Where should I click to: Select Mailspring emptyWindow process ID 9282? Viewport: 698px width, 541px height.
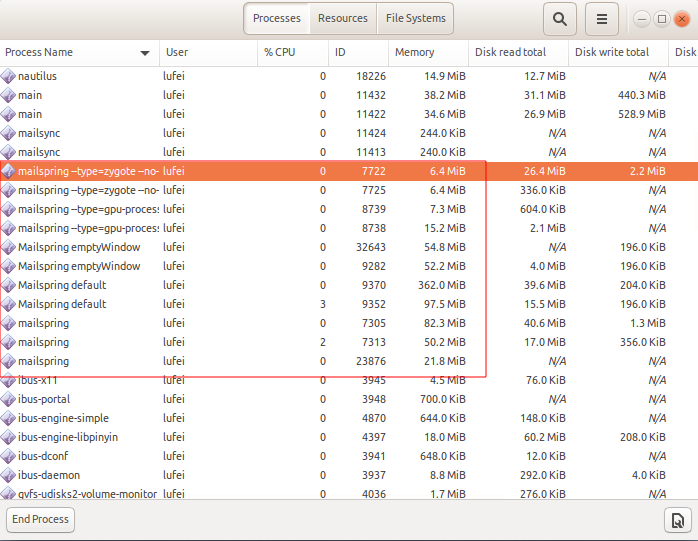pyautogui.click(x=349, y=266)
